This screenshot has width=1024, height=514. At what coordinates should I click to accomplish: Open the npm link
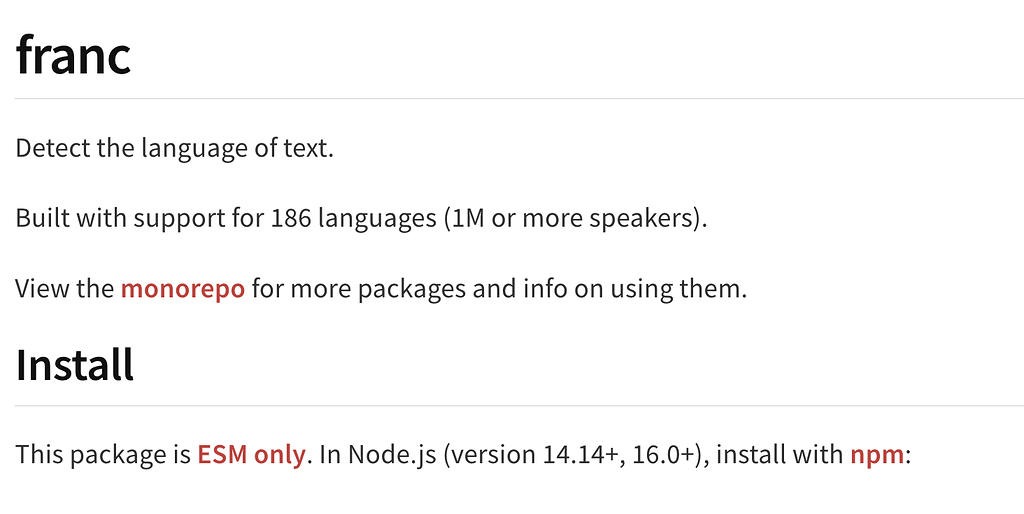pos(877,455)
